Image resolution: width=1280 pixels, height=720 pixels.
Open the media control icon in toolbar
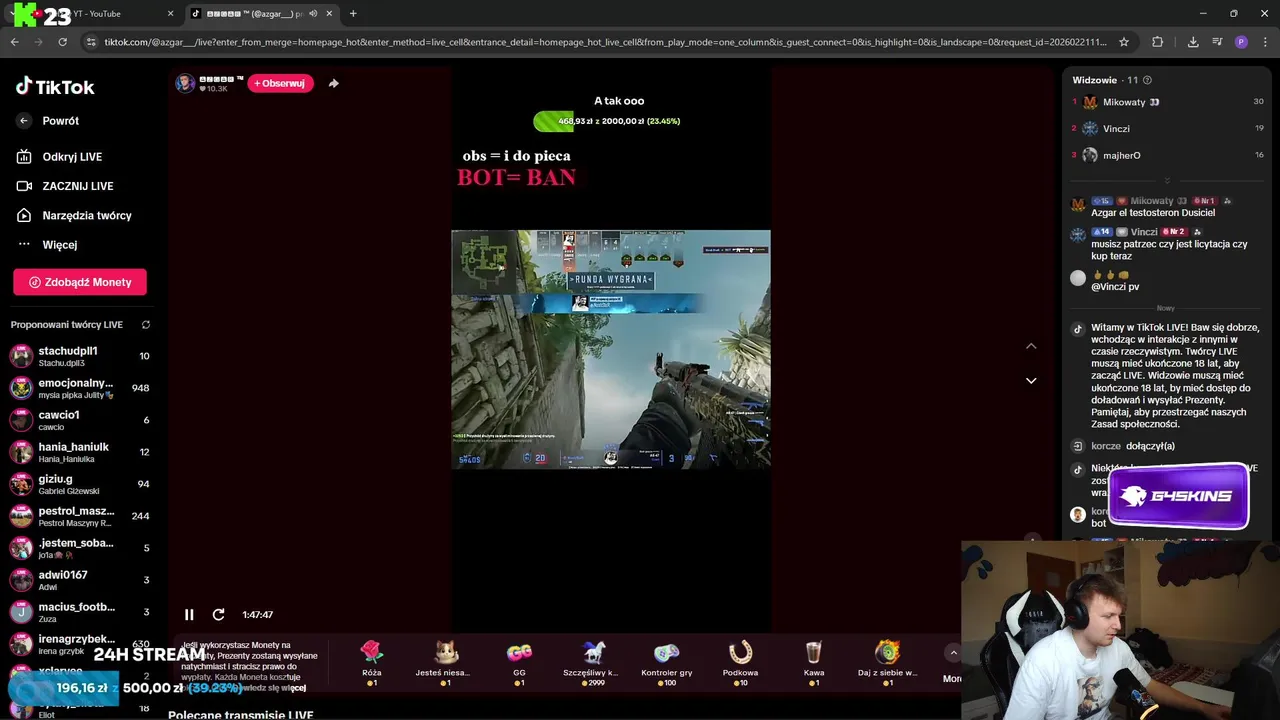[x=1217, y=42]
